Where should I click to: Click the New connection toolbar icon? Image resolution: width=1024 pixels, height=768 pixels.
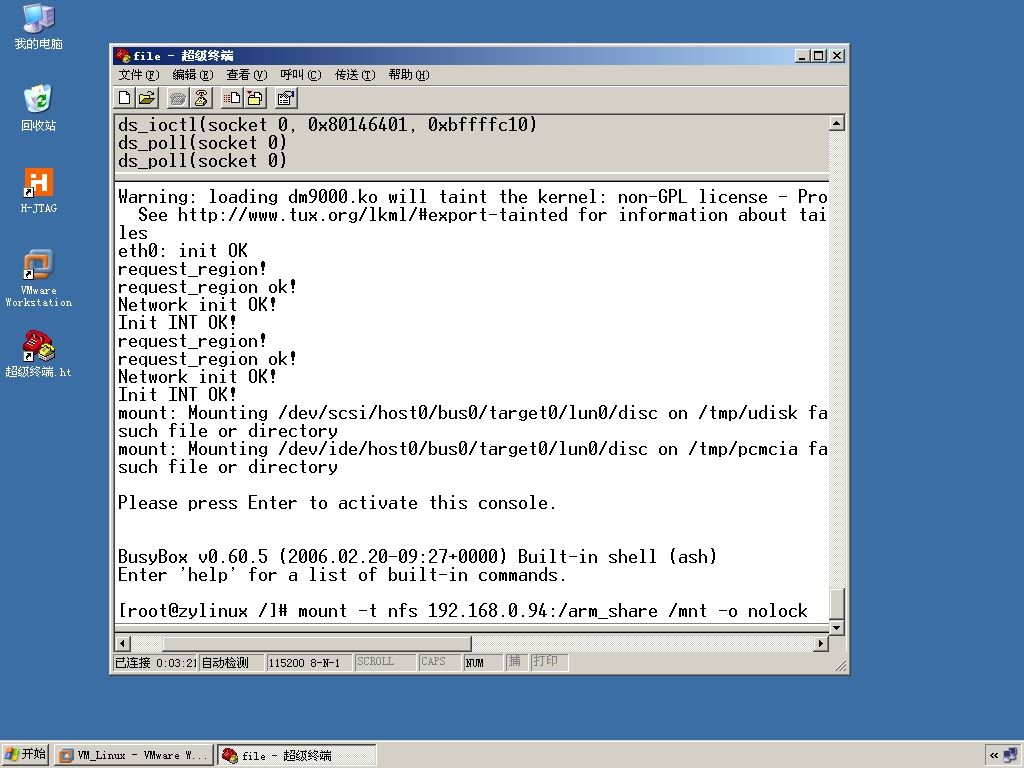[124, 98]
